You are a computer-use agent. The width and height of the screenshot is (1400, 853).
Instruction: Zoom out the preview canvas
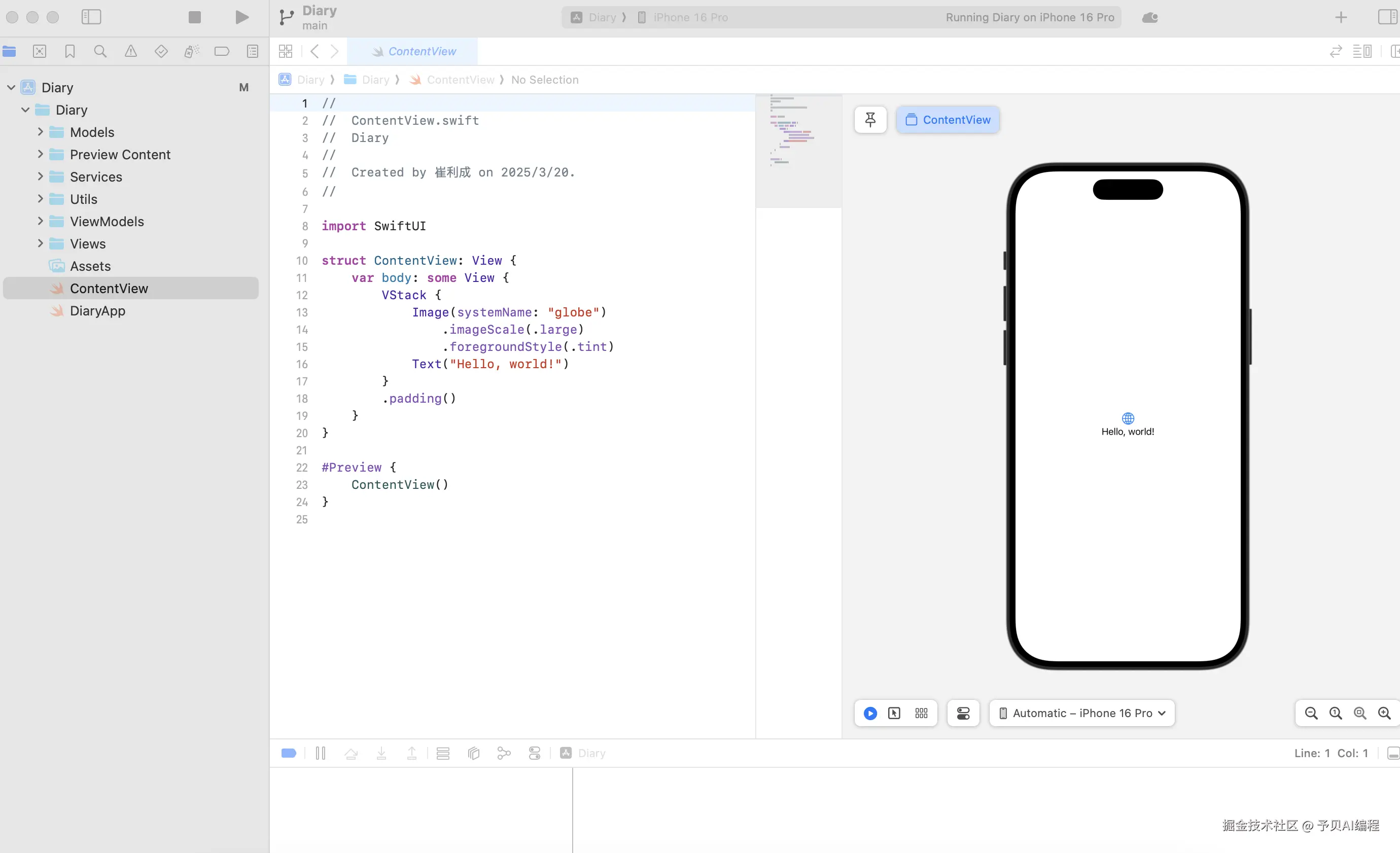pyautogui.click(x=1311, y=713)
